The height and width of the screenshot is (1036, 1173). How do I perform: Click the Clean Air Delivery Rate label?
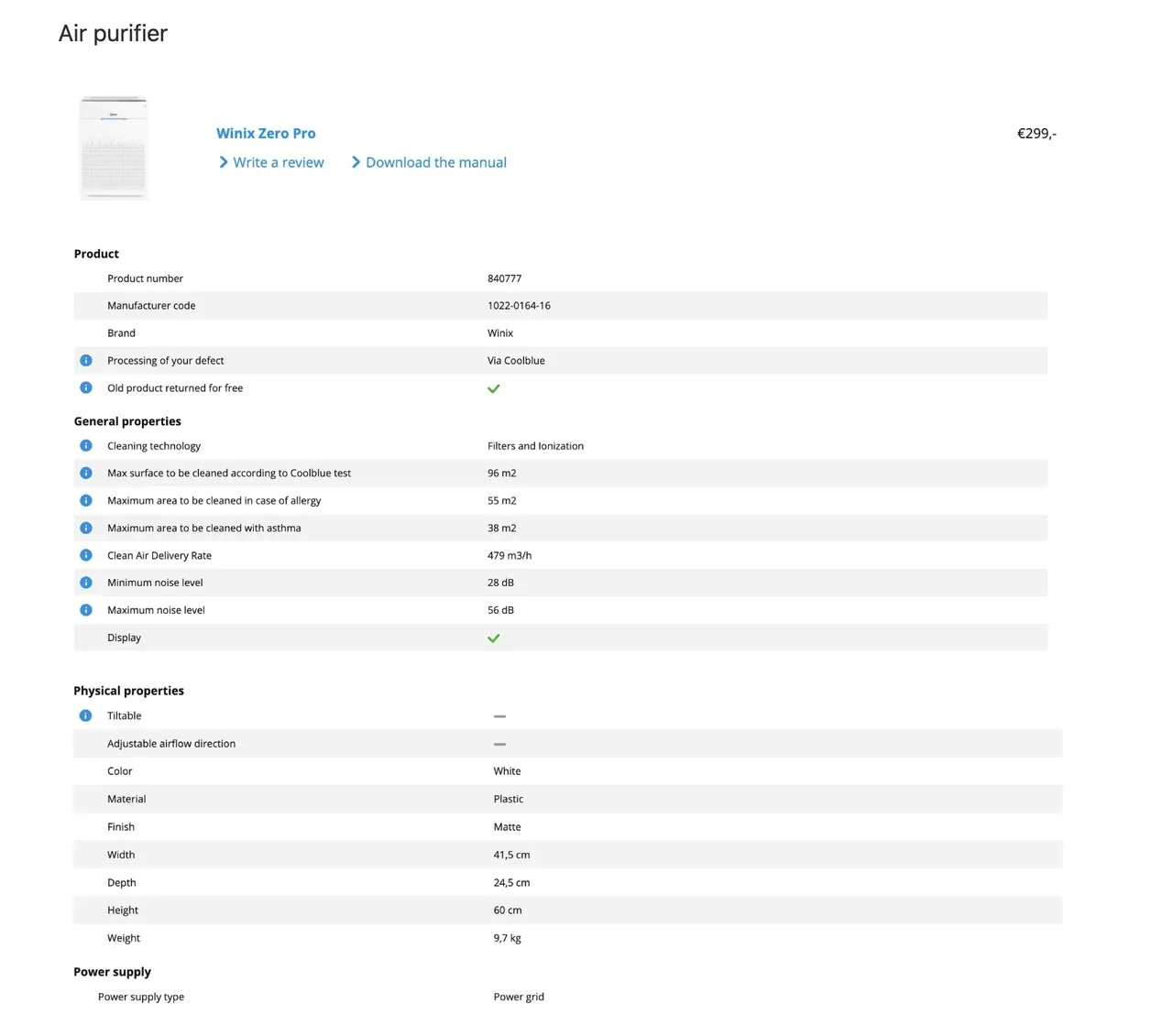click(x=159, y=556)
